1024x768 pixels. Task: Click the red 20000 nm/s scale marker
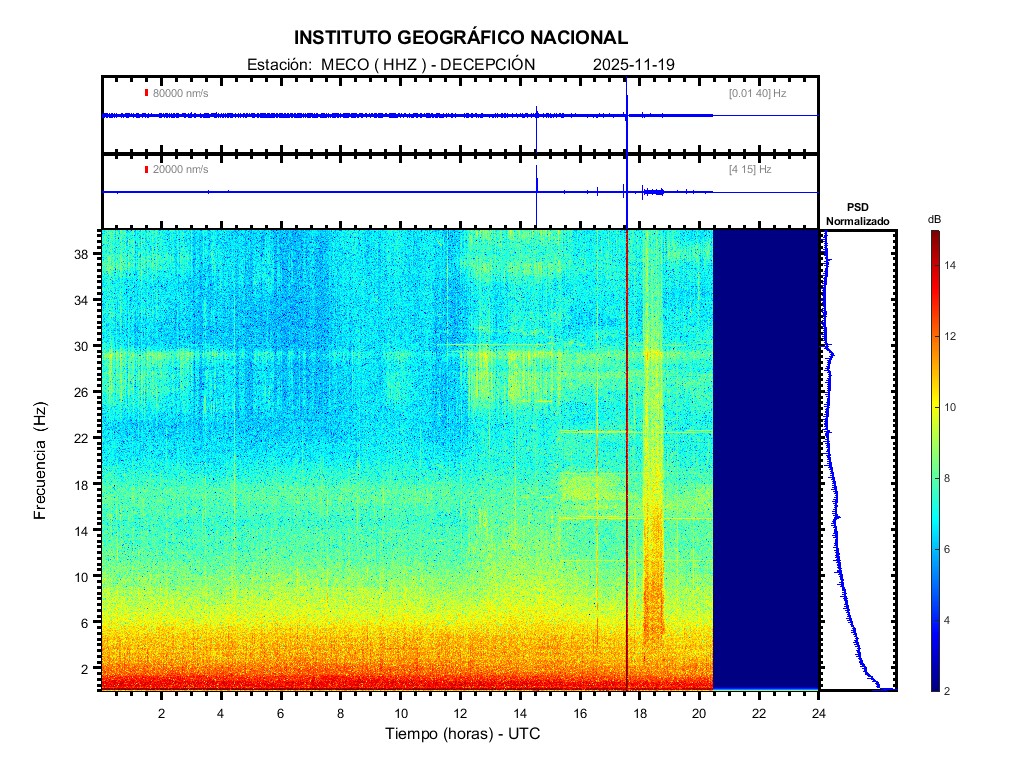(146, 169)
